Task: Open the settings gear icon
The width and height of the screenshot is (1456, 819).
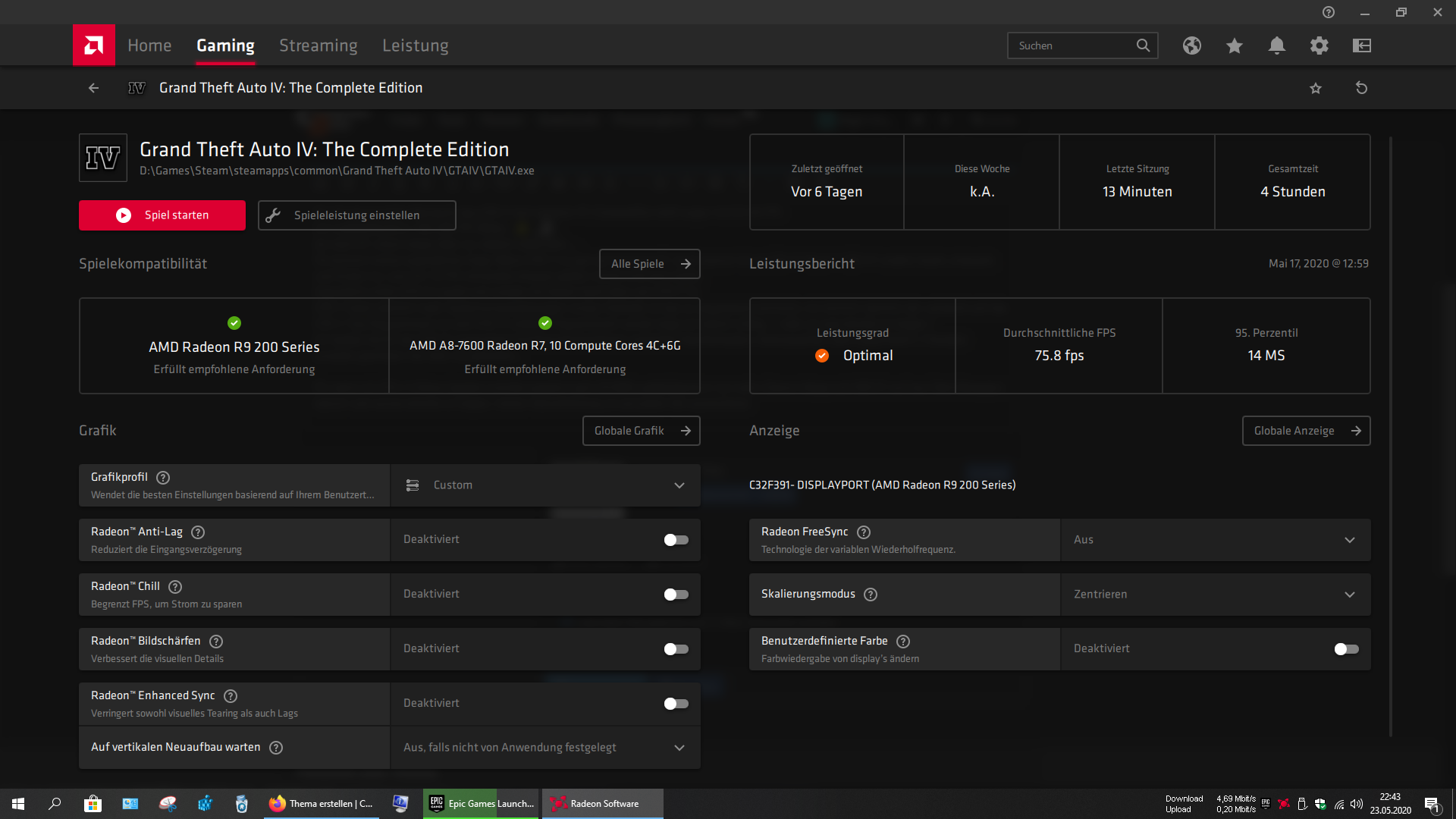Action: click(x=1319, y=45)
